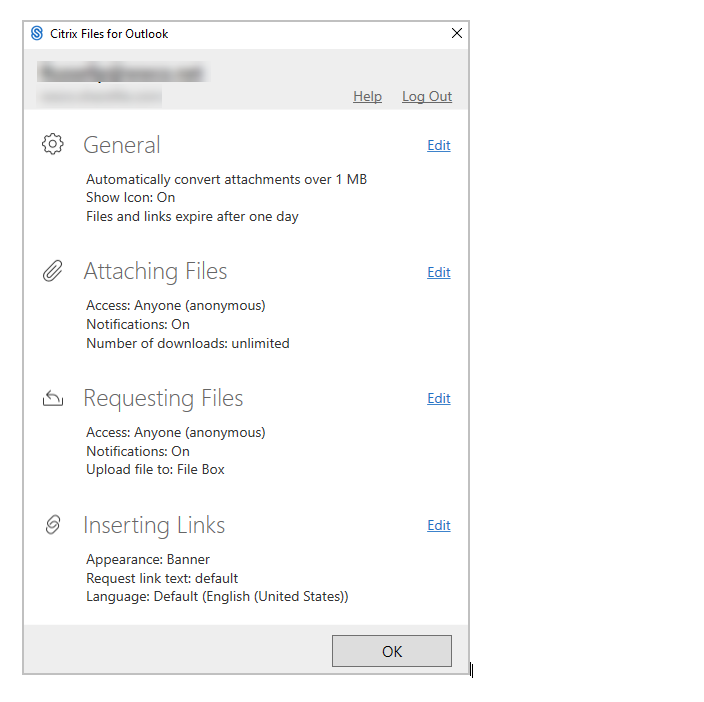Edit the Requesting Files settings

tap(439, 398)
